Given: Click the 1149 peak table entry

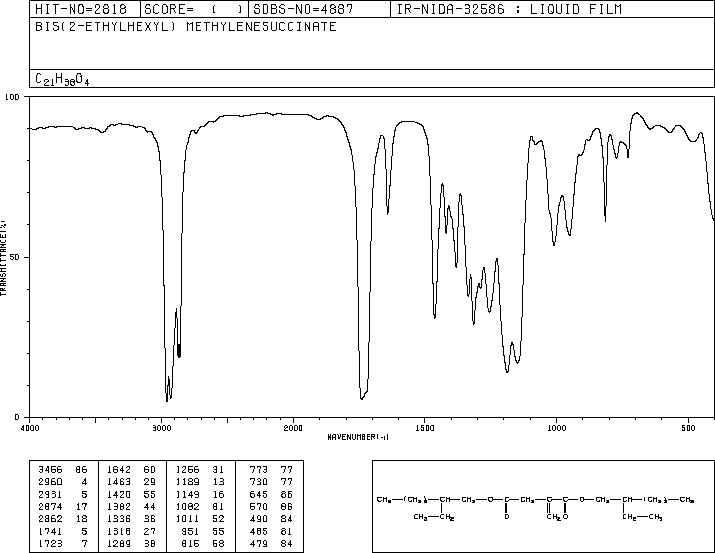Looking at the screenshot, I should pos(200,494).
